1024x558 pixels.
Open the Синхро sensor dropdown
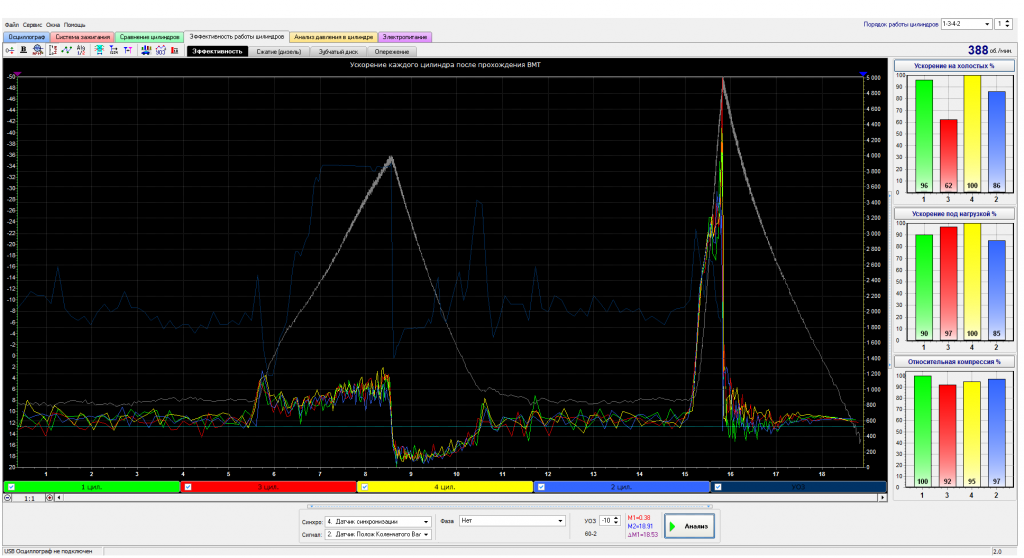[x=378, y=521]
